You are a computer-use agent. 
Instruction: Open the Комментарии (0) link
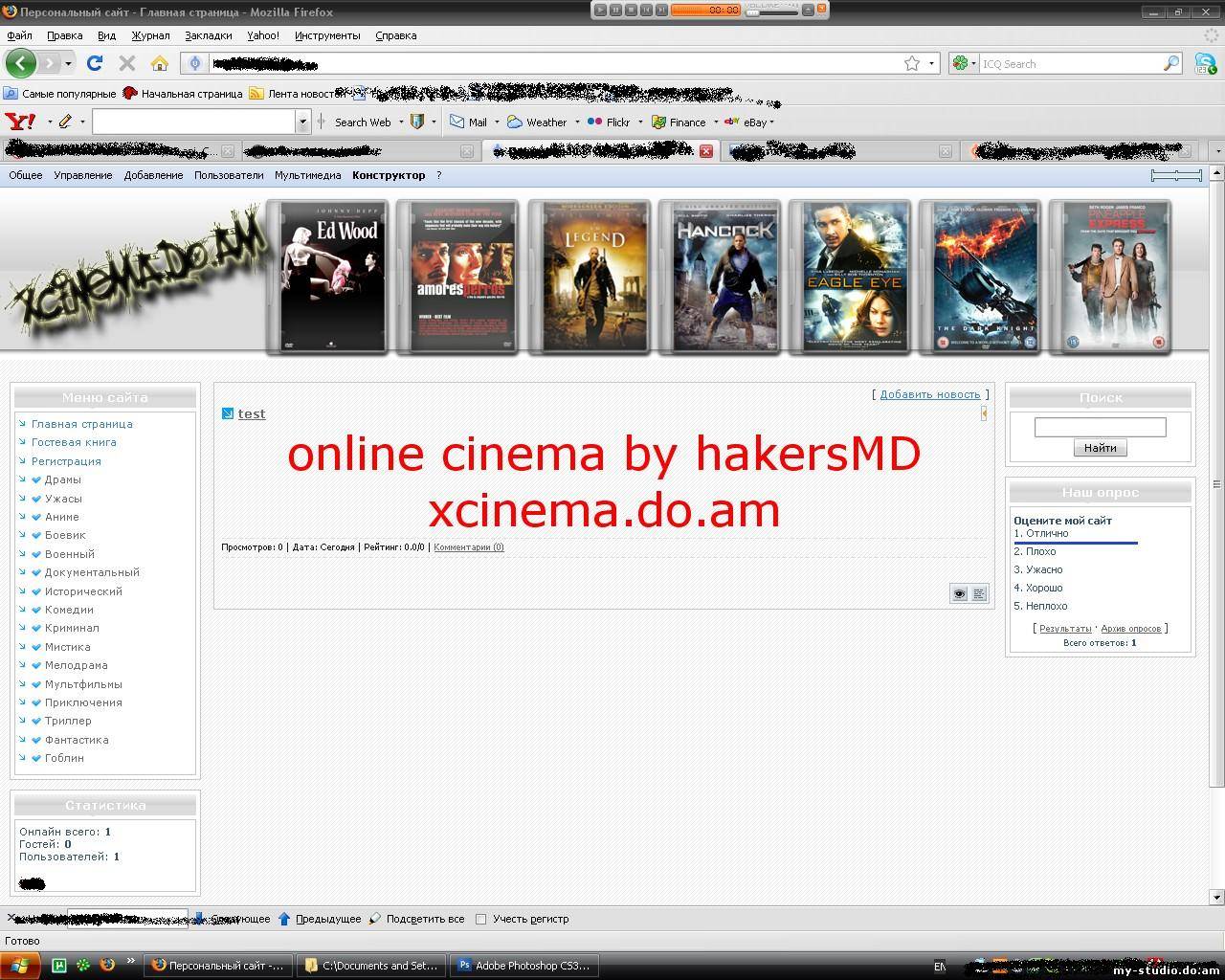[x=469, y=547]
